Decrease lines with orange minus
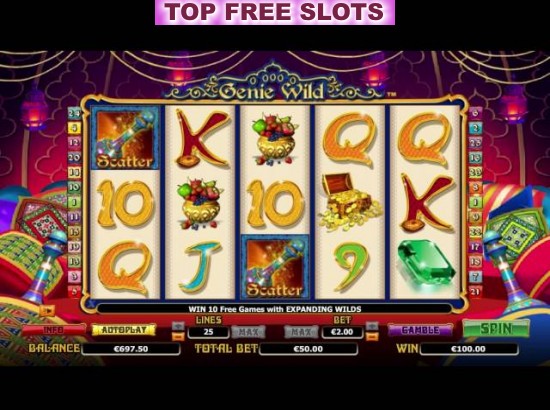The width and height of the screenshot is (550, 410). (178, 337)
